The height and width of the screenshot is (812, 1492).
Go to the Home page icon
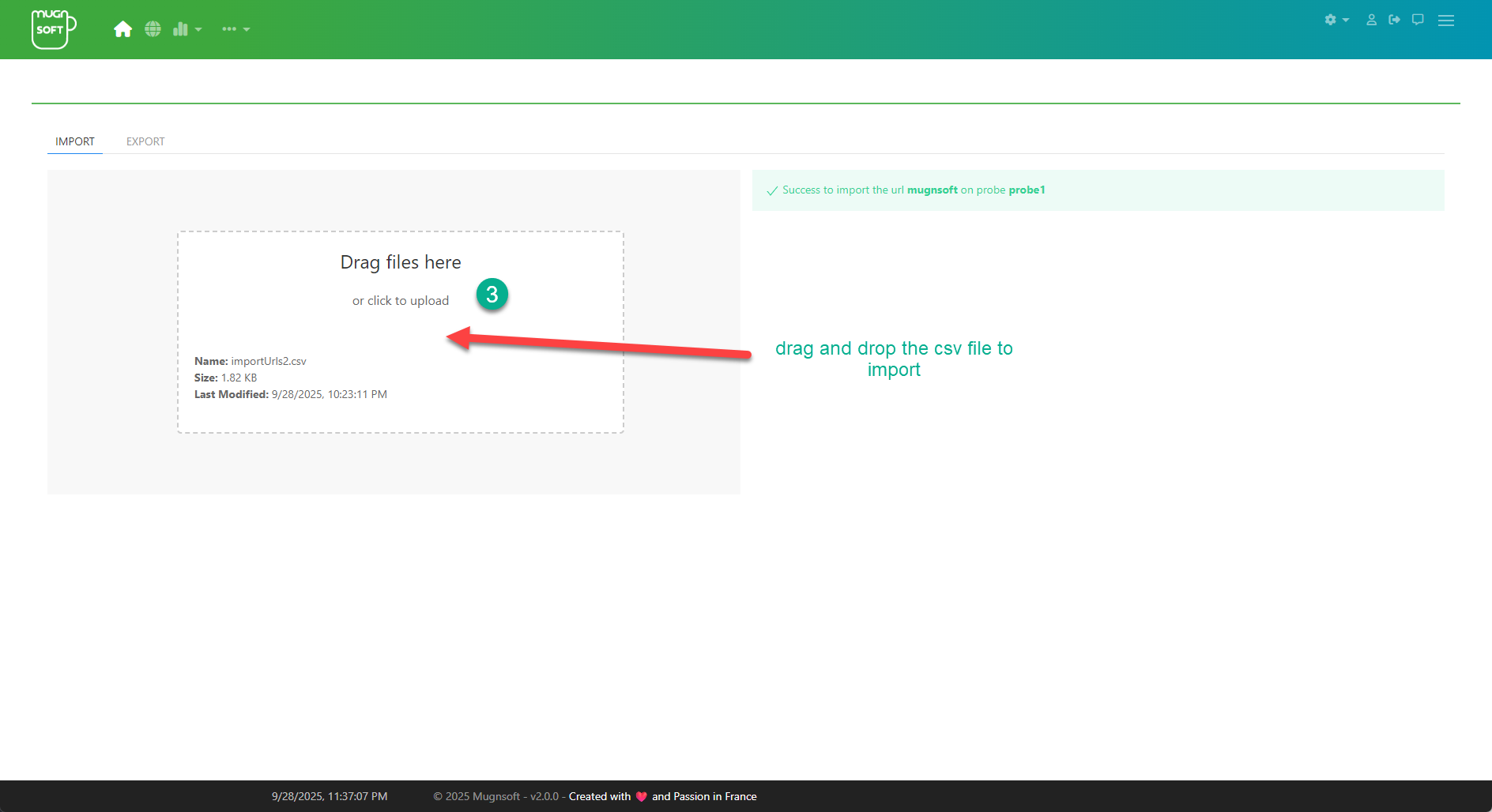tap(122, 29)
